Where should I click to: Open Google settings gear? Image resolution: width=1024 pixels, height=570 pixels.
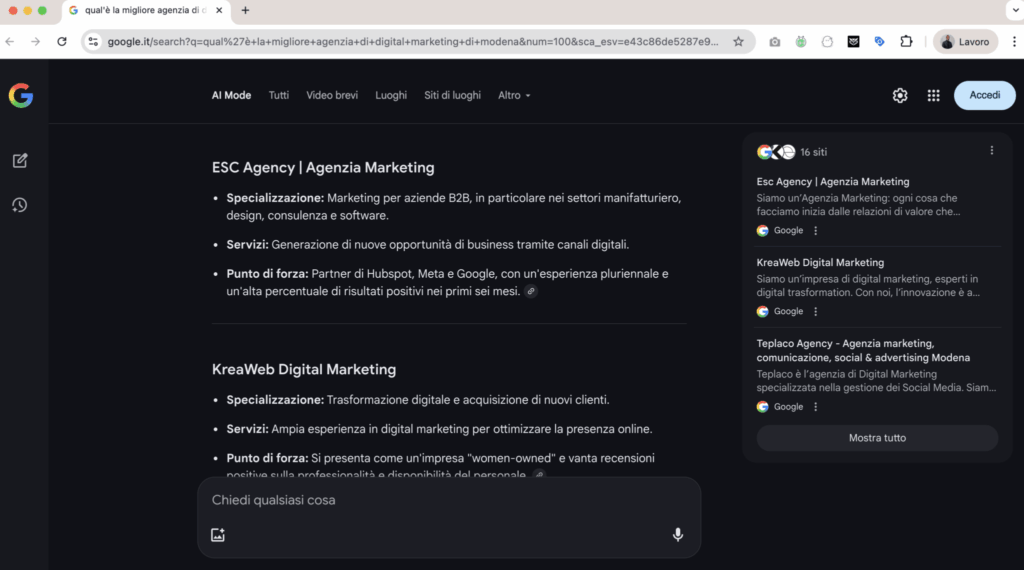pos(900,95)
